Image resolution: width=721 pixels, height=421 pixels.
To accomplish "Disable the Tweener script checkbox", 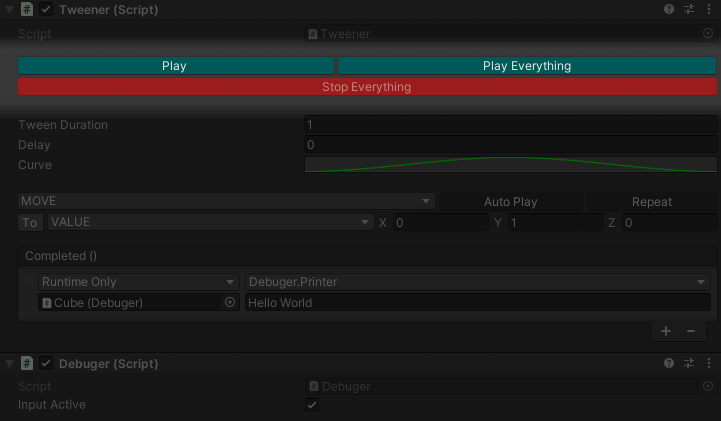I will (x=46, y=9).
